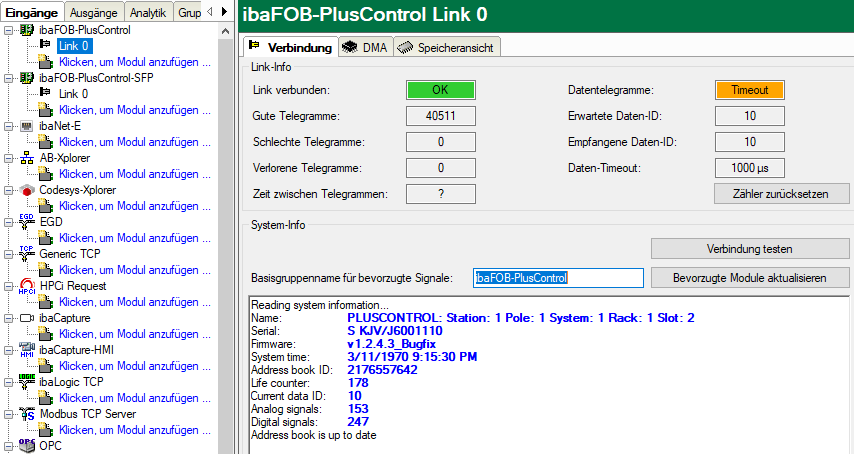The height and width of the screenshot is (454, 854).
Task: Click the green OK link status indicator
Action: (x=440, y=90)
